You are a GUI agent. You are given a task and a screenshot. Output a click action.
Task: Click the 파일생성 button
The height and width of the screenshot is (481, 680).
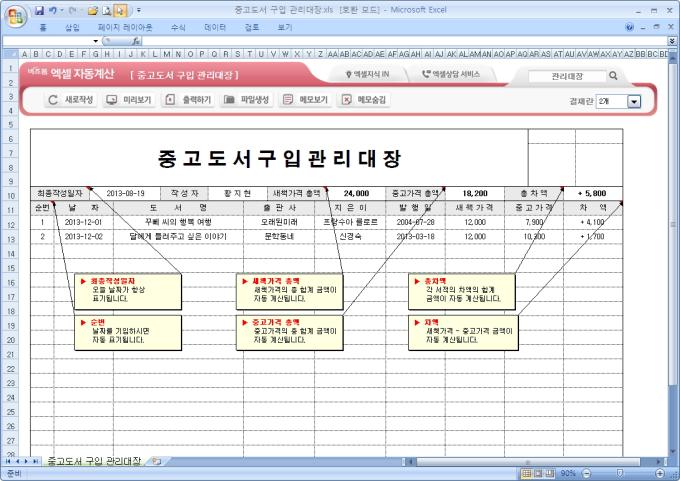tap(247, 100)
